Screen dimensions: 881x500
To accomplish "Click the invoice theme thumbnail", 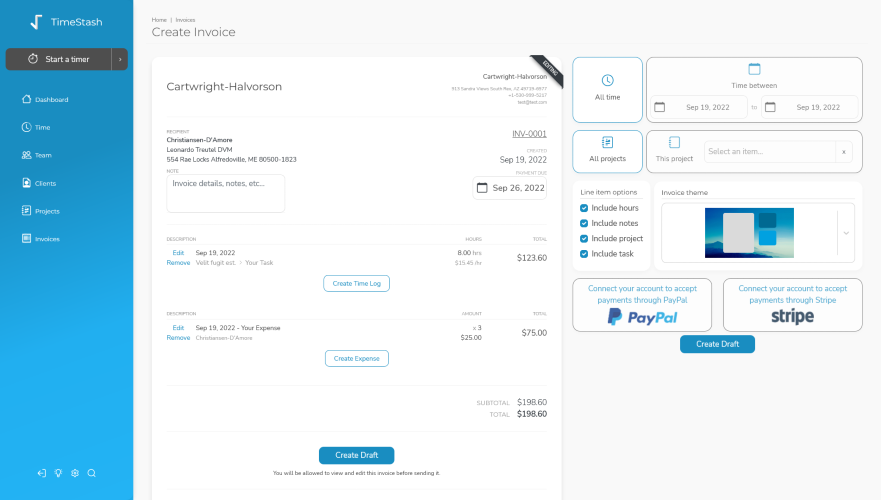I will tap(749, 233).
